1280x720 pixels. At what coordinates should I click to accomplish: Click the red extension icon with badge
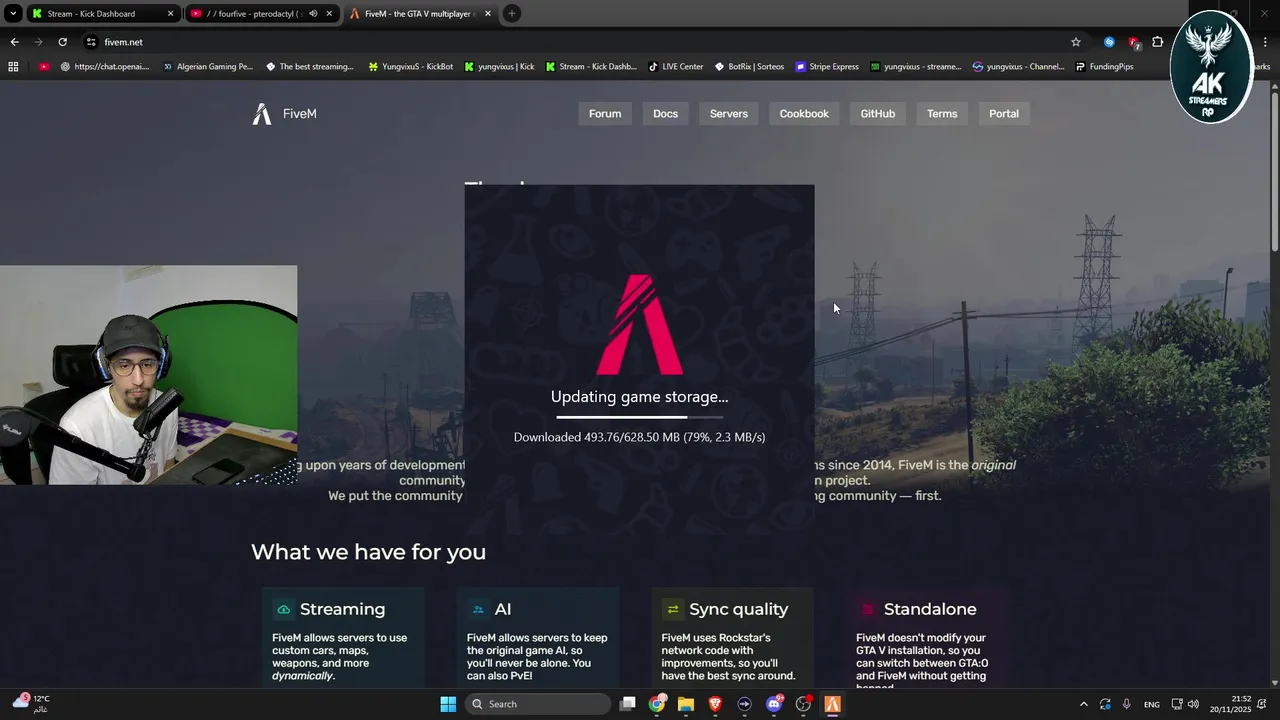[1134, 42]
